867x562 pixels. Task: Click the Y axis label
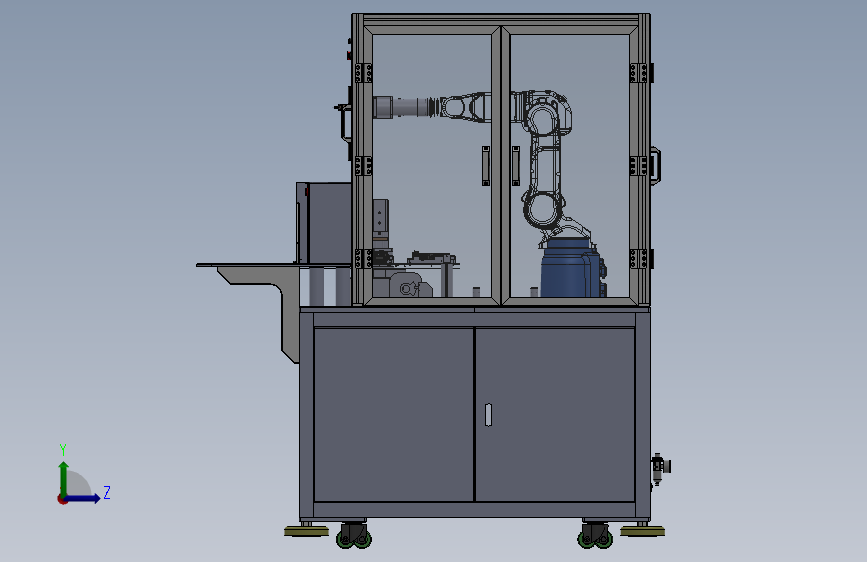(x=63, y=450)
